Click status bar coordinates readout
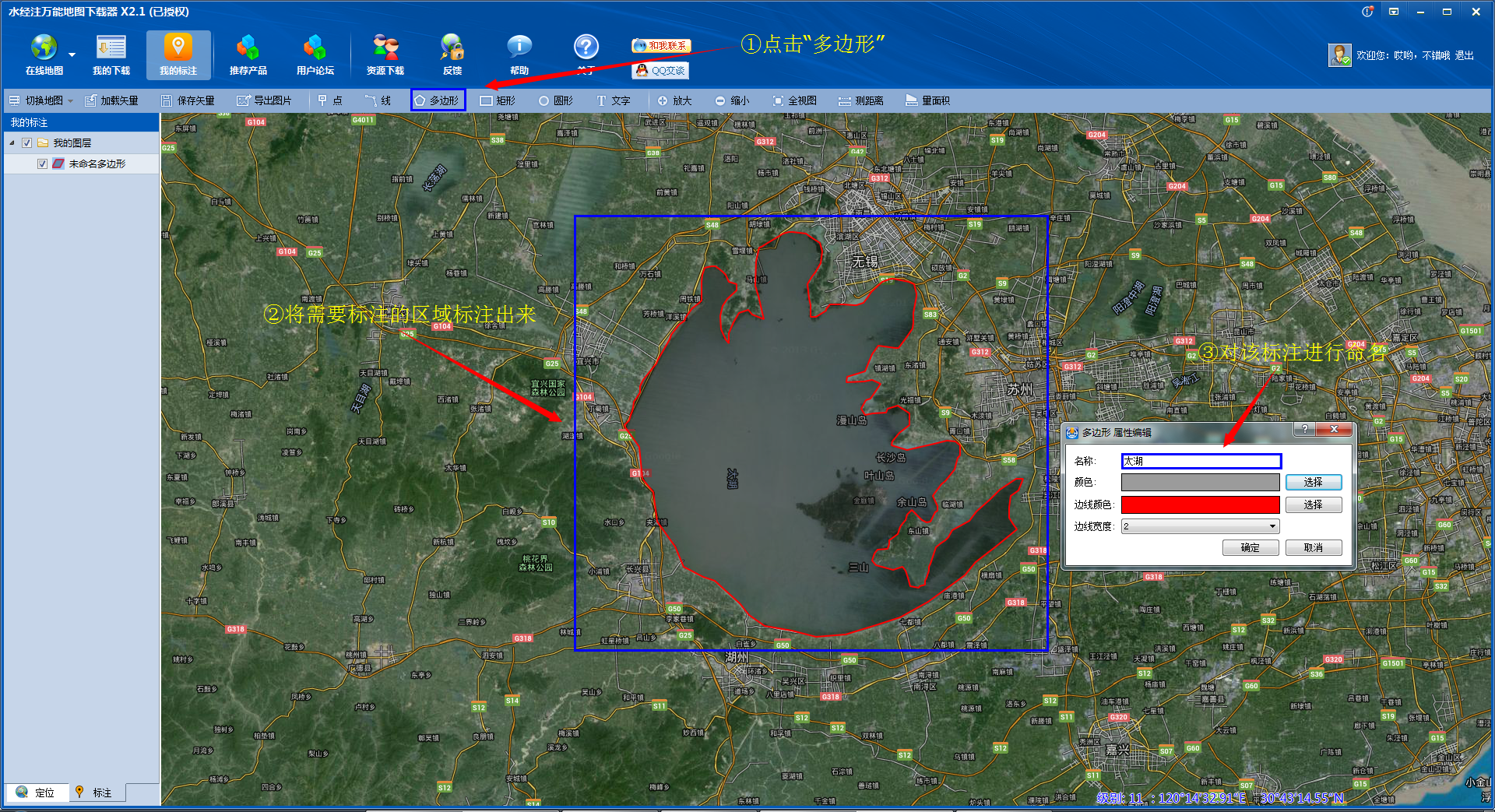This screenshot has height=812, width=1495. point(1220,798)
